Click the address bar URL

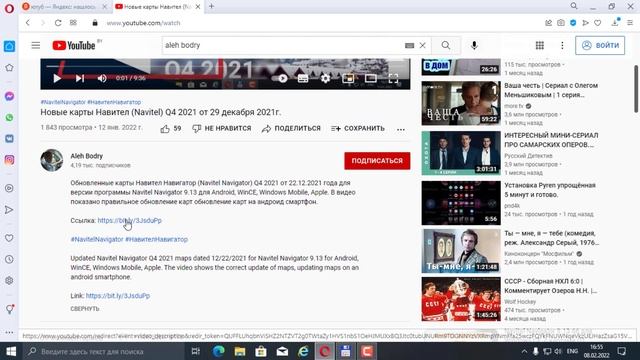click(144, 23)
